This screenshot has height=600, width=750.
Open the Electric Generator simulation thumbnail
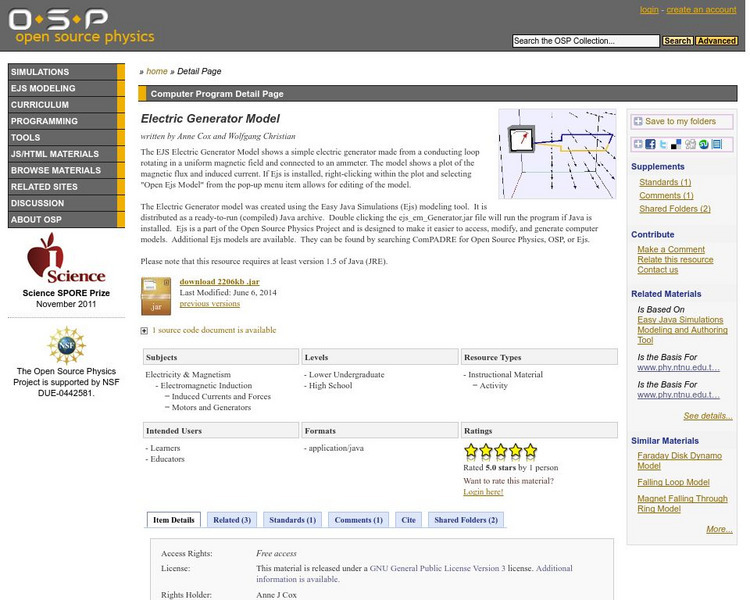pos(557,154)
